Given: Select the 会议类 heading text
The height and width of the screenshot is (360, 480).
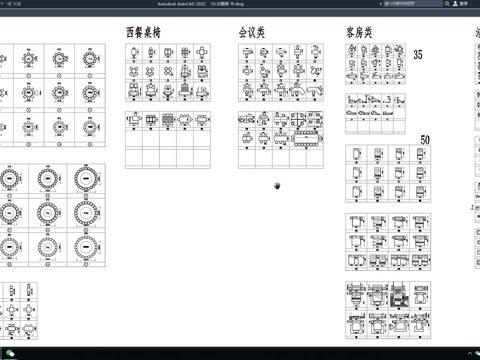Looking at the screenshot, I should pyautogui.click(x=252, y=32).
